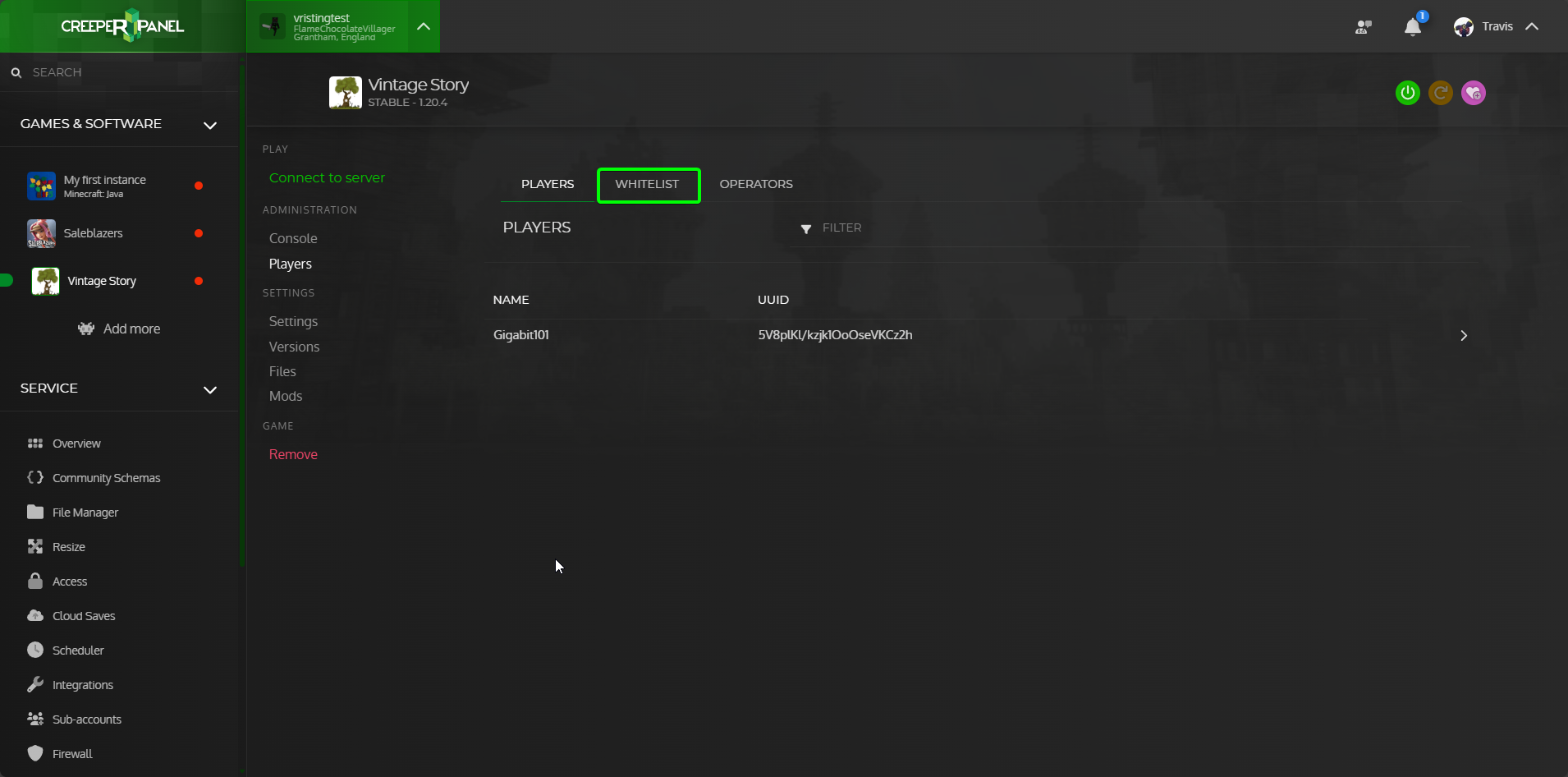Image resolution: width=1568 pixels, height=777 pixels.
Task: Open the Scheduler link
Action: pyautogui.click(x=78, y=651)
